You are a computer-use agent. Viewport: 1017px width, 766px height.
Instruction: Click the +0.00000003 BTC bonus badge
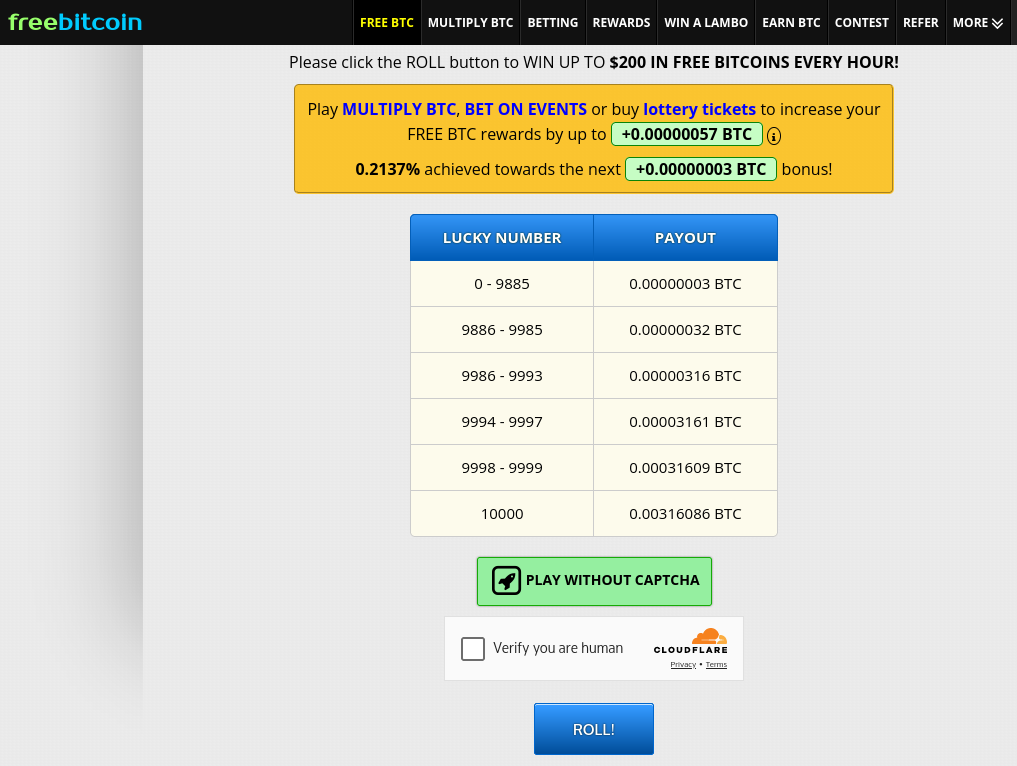pos(700,169)
